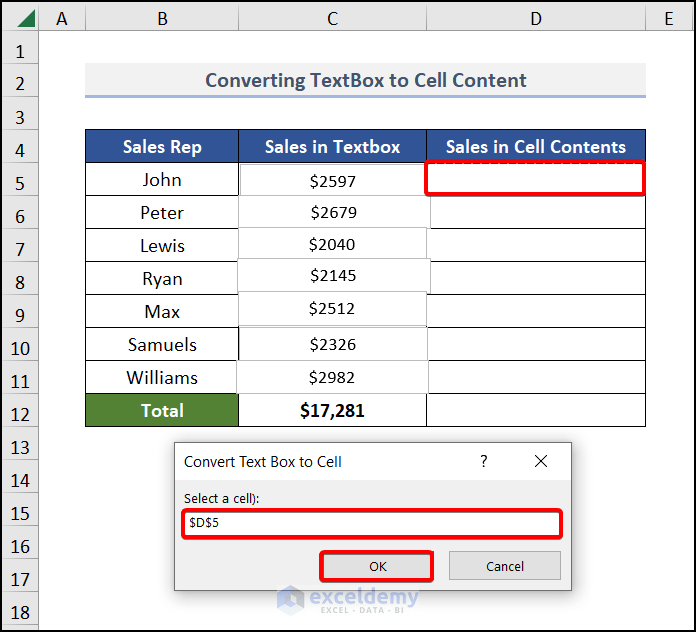Screen dimensions: 696x632
Task: Select column D header
Action: 536,19
